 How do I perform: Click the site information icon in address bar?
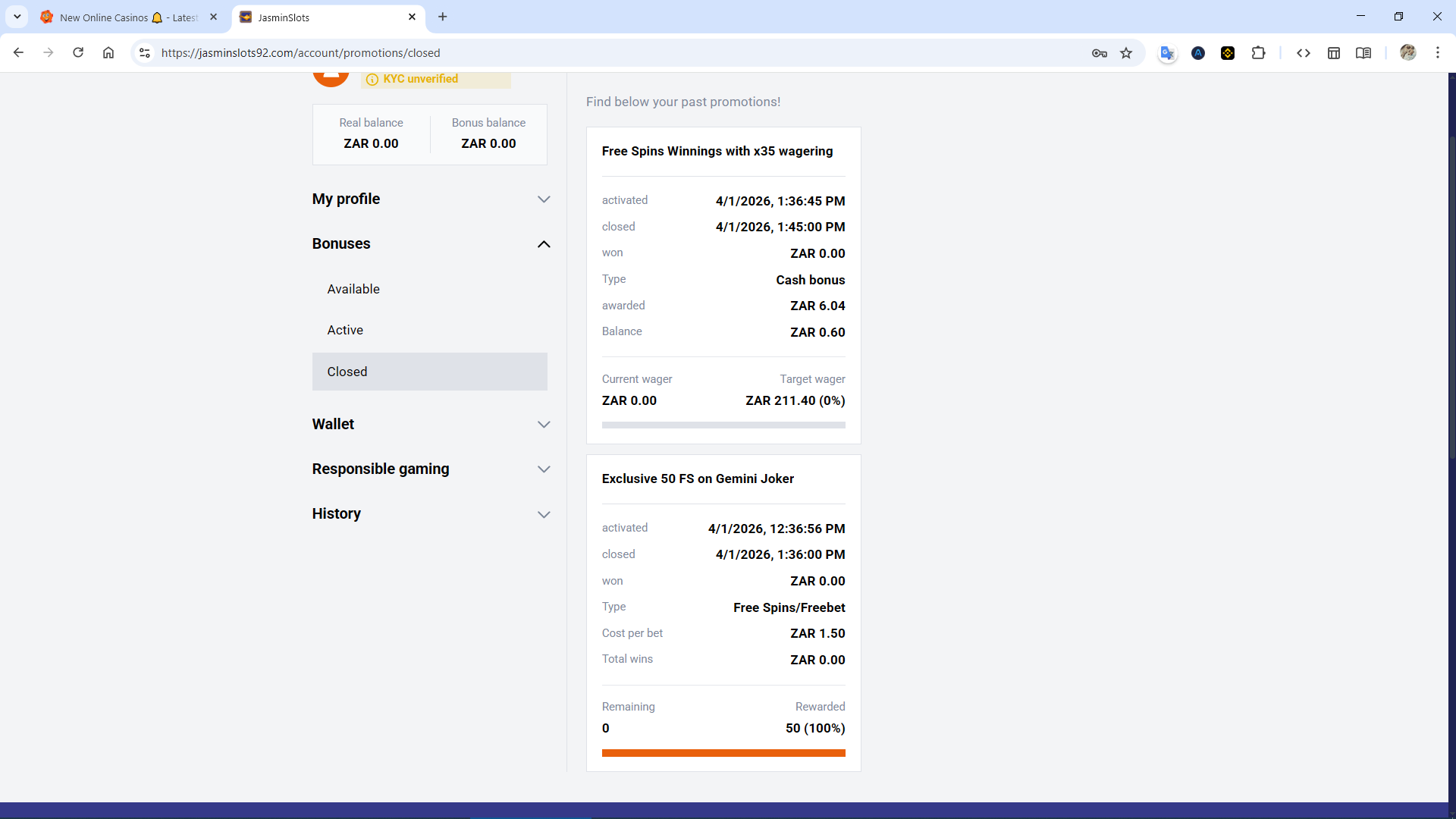145,52
